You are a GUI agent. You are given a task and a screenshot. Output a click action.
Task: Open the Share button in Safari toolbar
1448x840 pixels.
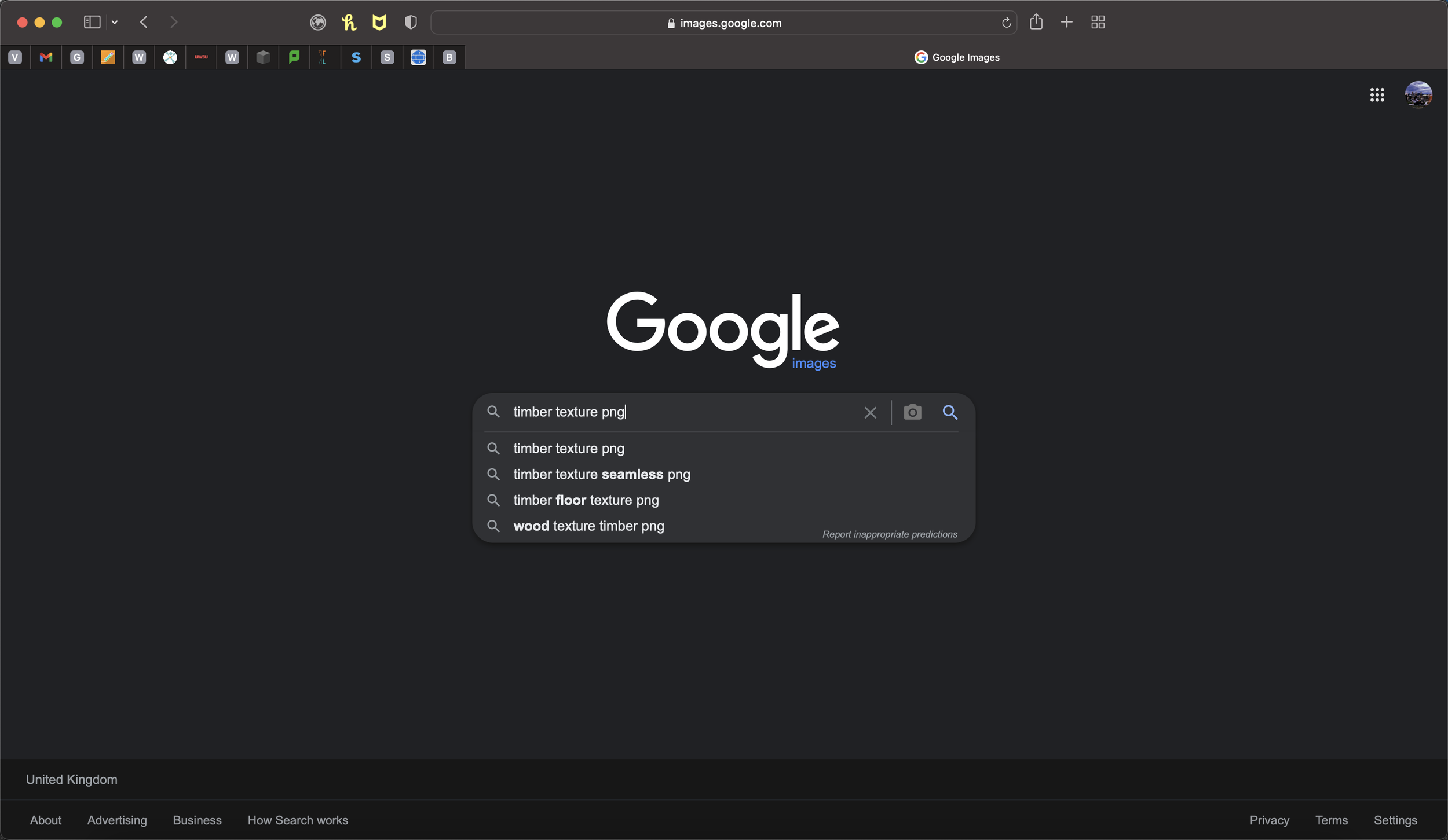pos(1036,22)
